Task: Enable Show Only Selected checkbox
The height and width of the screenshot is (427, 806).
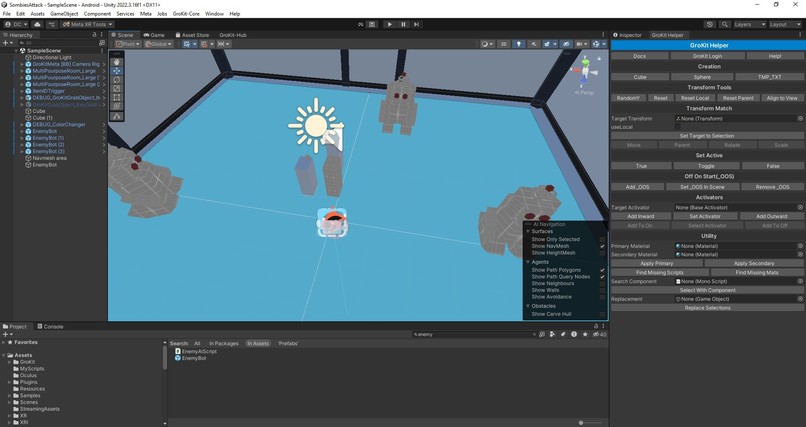Action: [602, 239]
